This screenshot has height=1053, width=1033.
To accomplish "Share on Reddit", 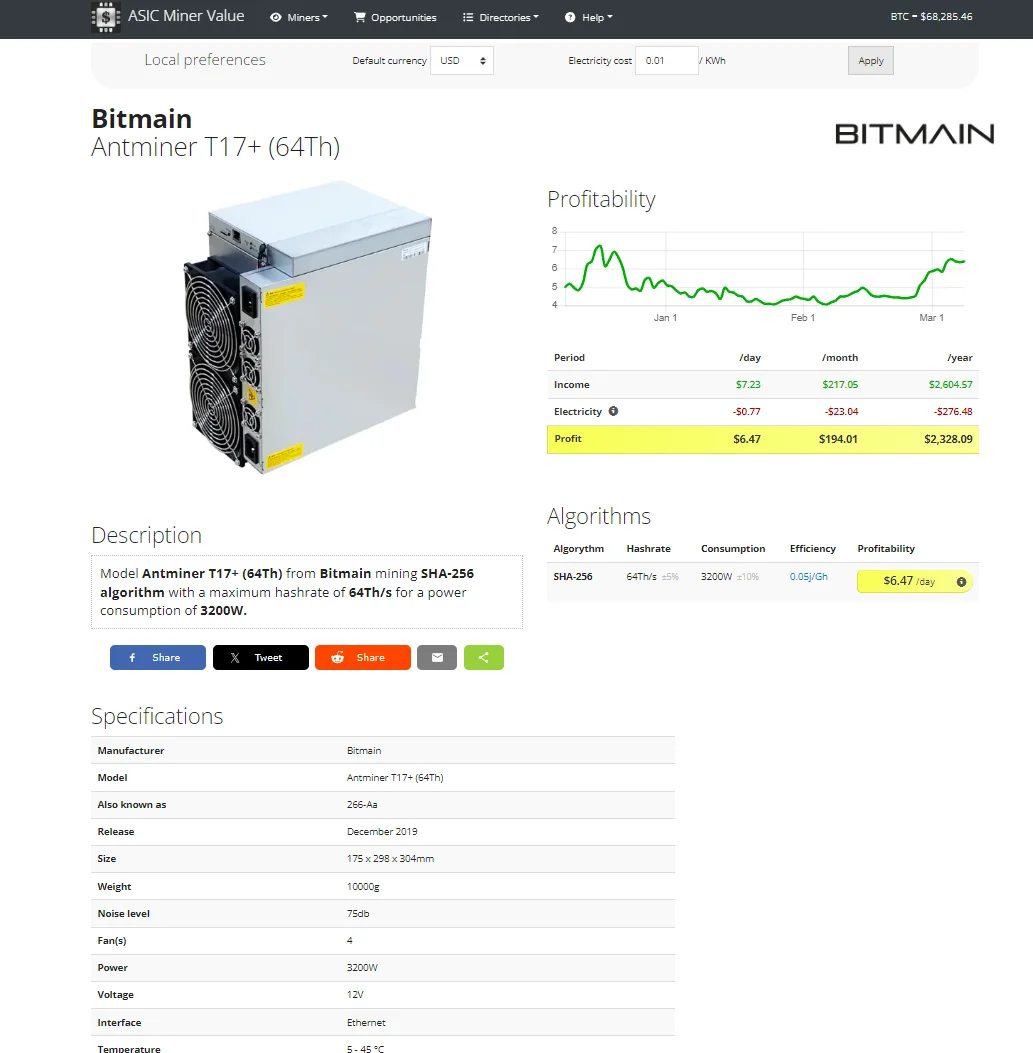I will pyautogui.click(x=363, y=657).
